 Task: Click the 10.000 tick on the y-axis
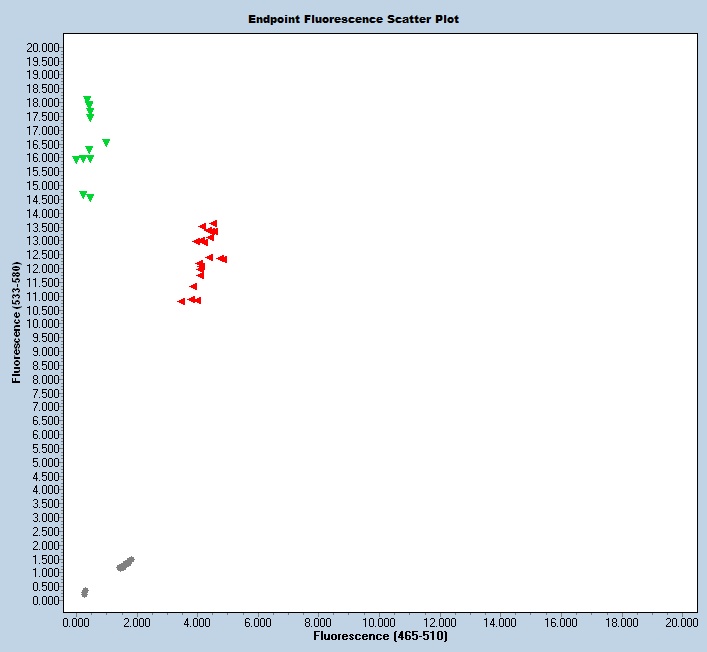44,324
